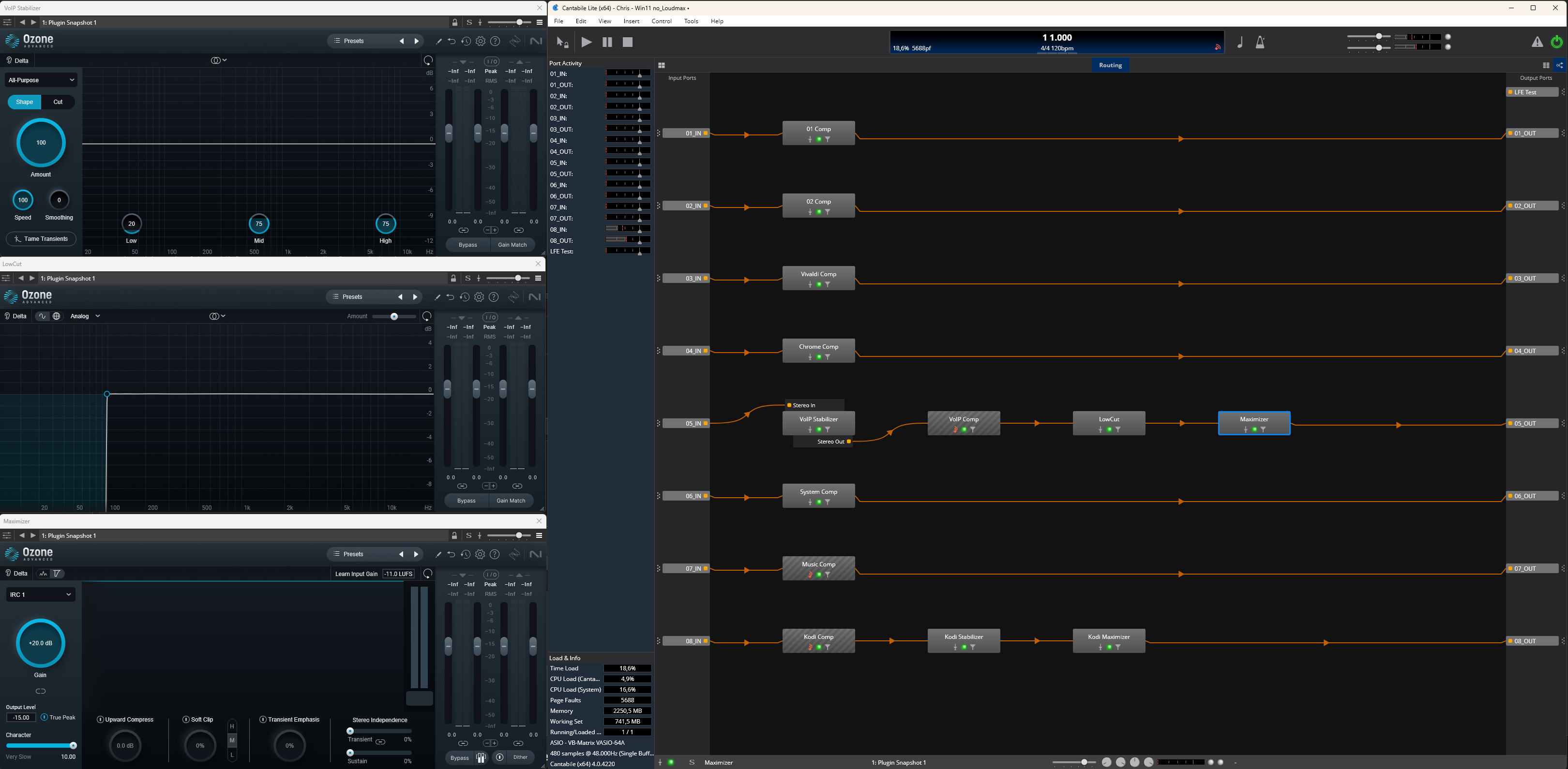Expand the IRC 1 algorithm dropdown
The width and height of the screenshot is (1568, 769).
[x=40, y=594]
